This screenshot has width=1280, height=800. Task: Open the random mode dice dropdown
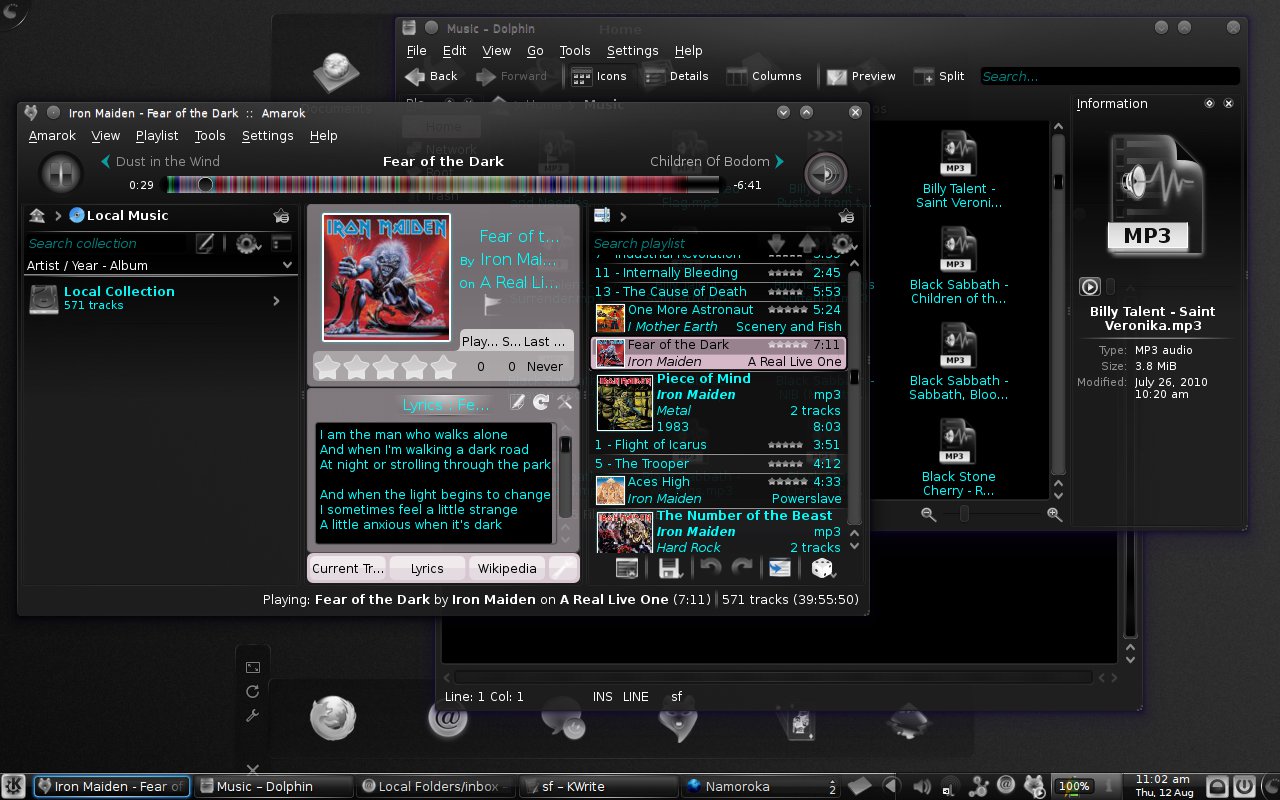tap(822, 568)
